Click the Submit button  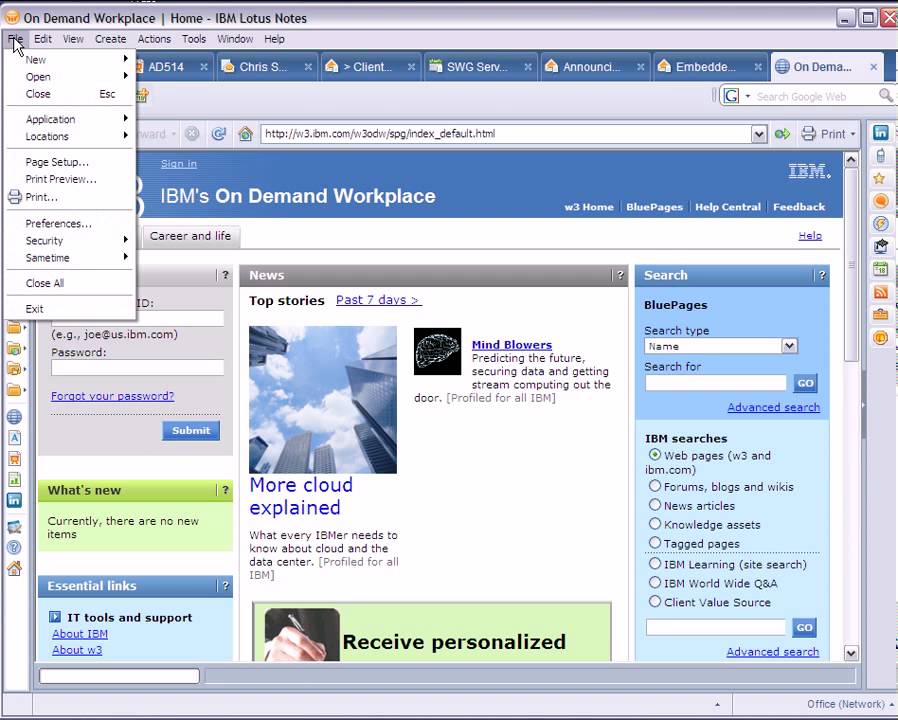point(191,430)
